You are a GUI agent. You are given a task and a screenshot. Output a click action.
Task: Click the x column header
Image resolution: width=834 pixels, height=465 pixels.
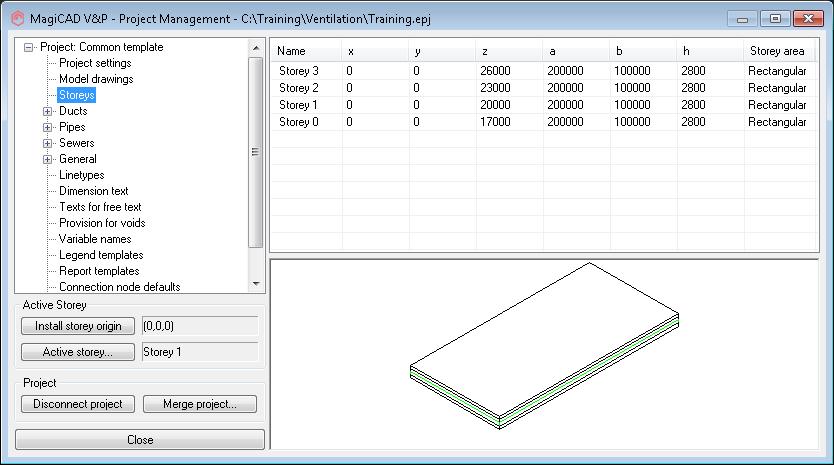click(x=375, y=51)
